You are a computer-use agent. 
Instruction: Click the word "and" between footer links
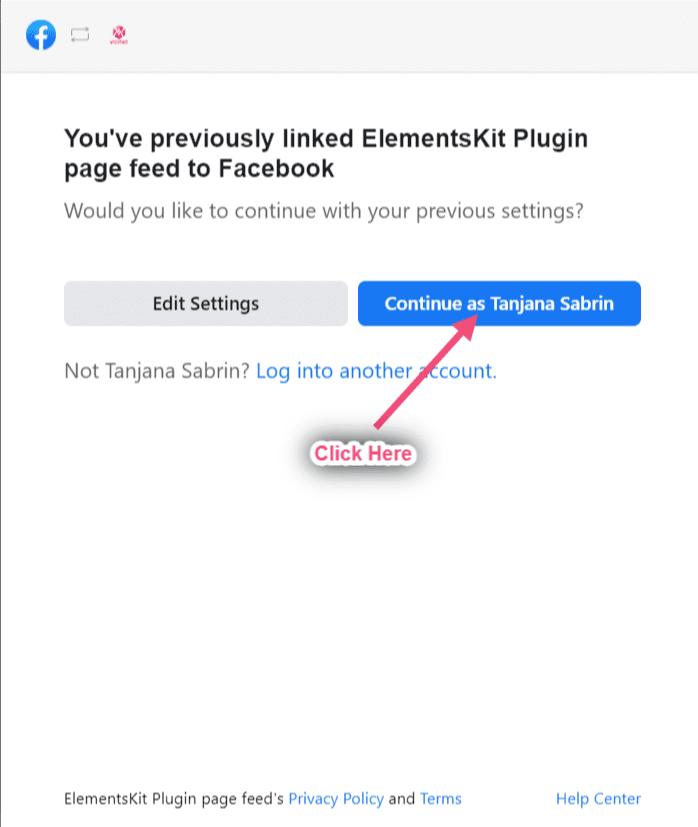[x=402, y=798]
